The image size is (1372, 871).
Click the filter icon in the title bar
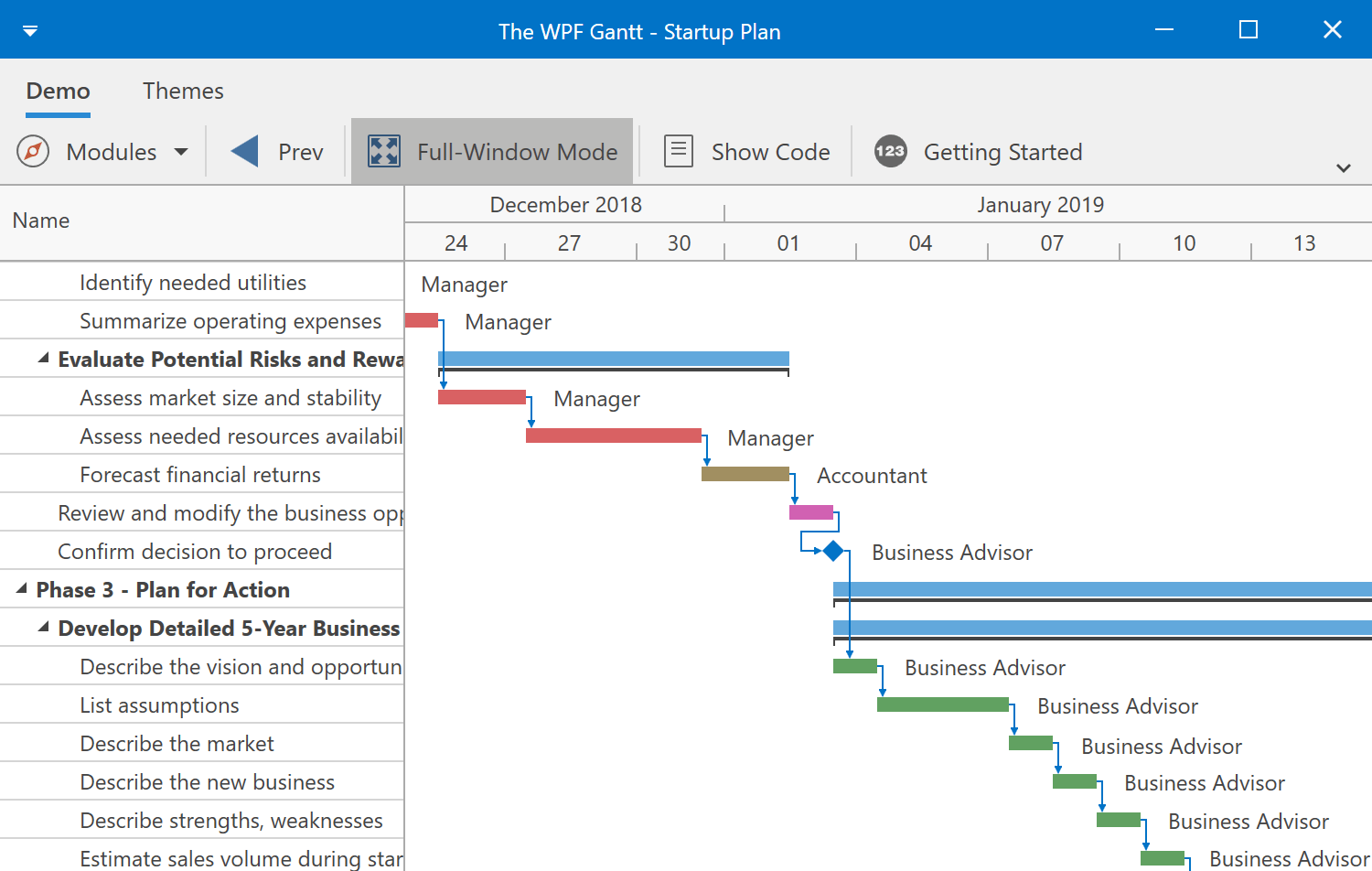click(30, 30)
